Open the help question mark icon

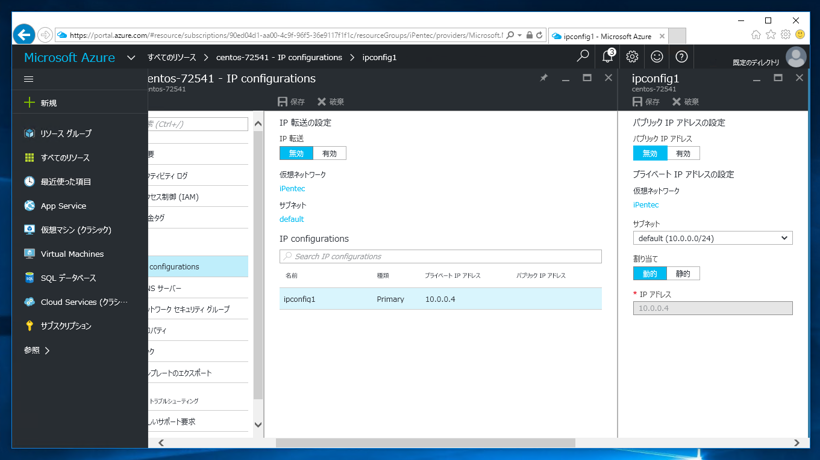tap(681, 56)
